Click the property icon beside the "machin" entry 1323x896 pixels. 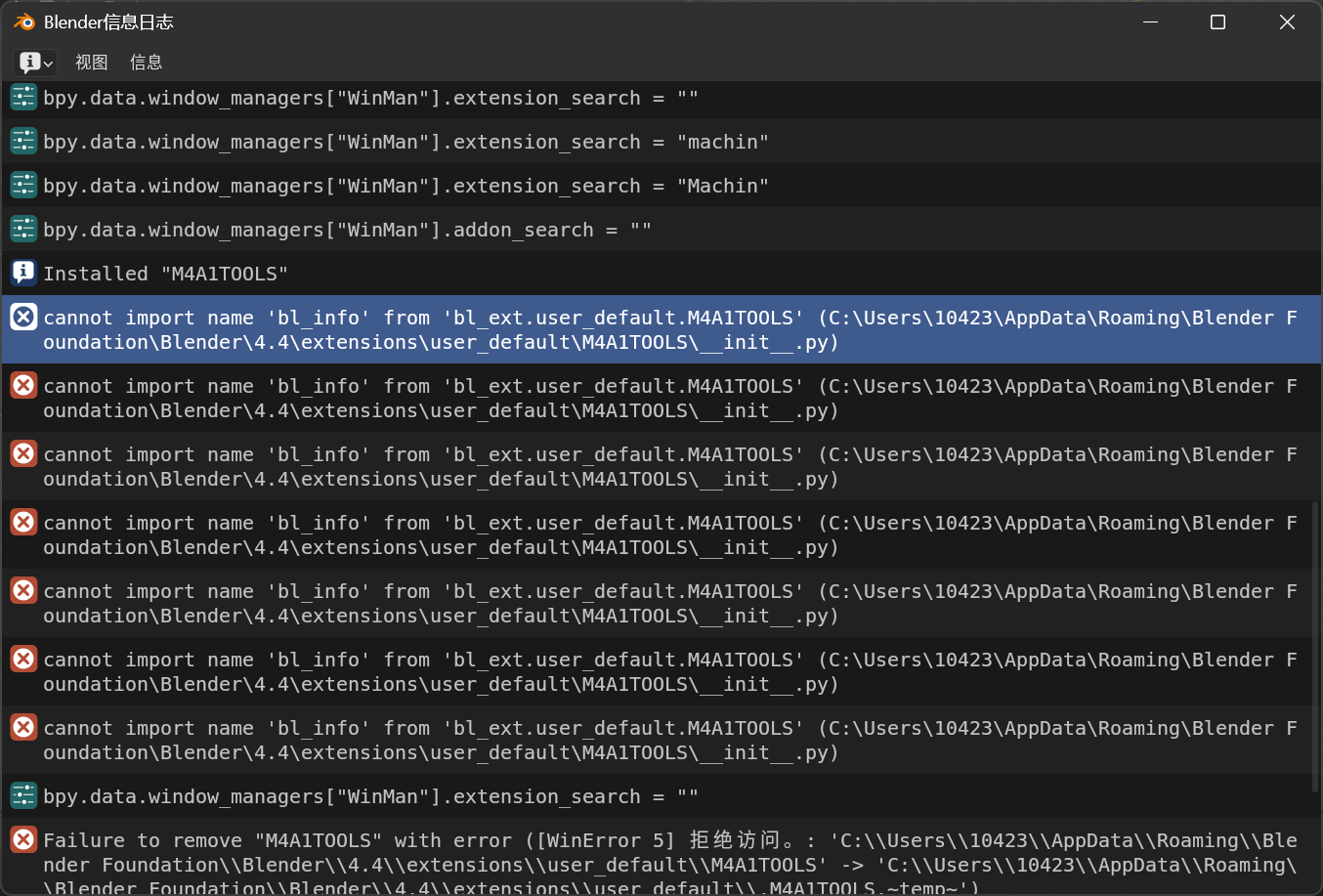pyautogui.click(x=23, y=142)
